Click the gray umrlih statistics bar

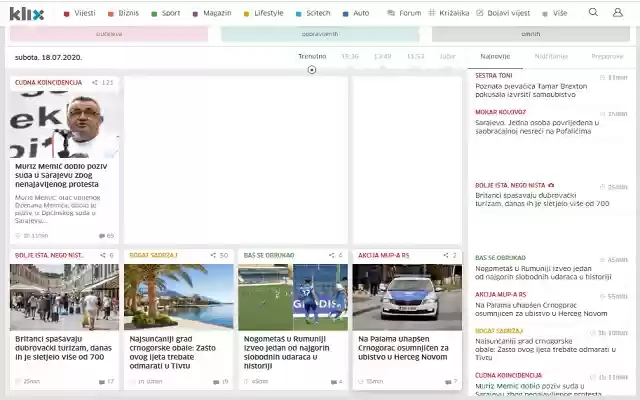(531, 34)
